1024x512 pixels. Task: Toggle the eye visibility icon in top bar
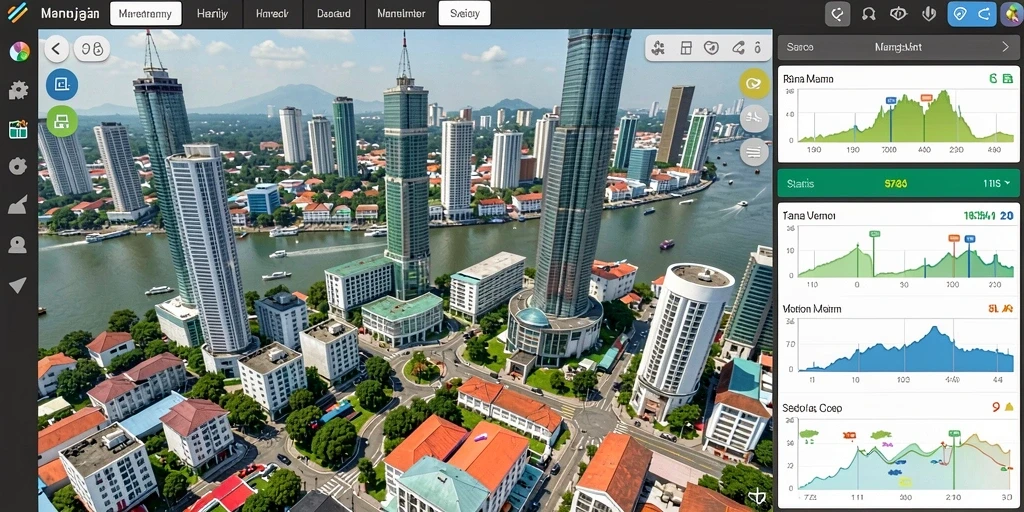(x=900, y=13)
